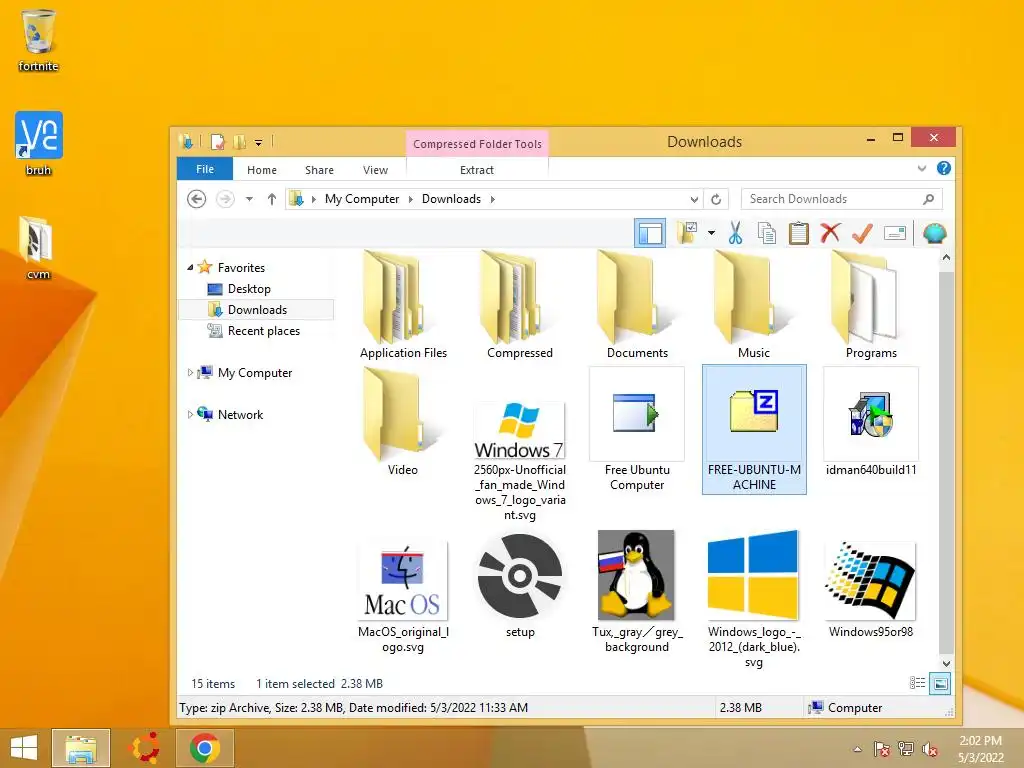The height and width of the screenshot is (768, 1024).
Task: Select Network in the navigation pane
Action: tap(240, 414)
